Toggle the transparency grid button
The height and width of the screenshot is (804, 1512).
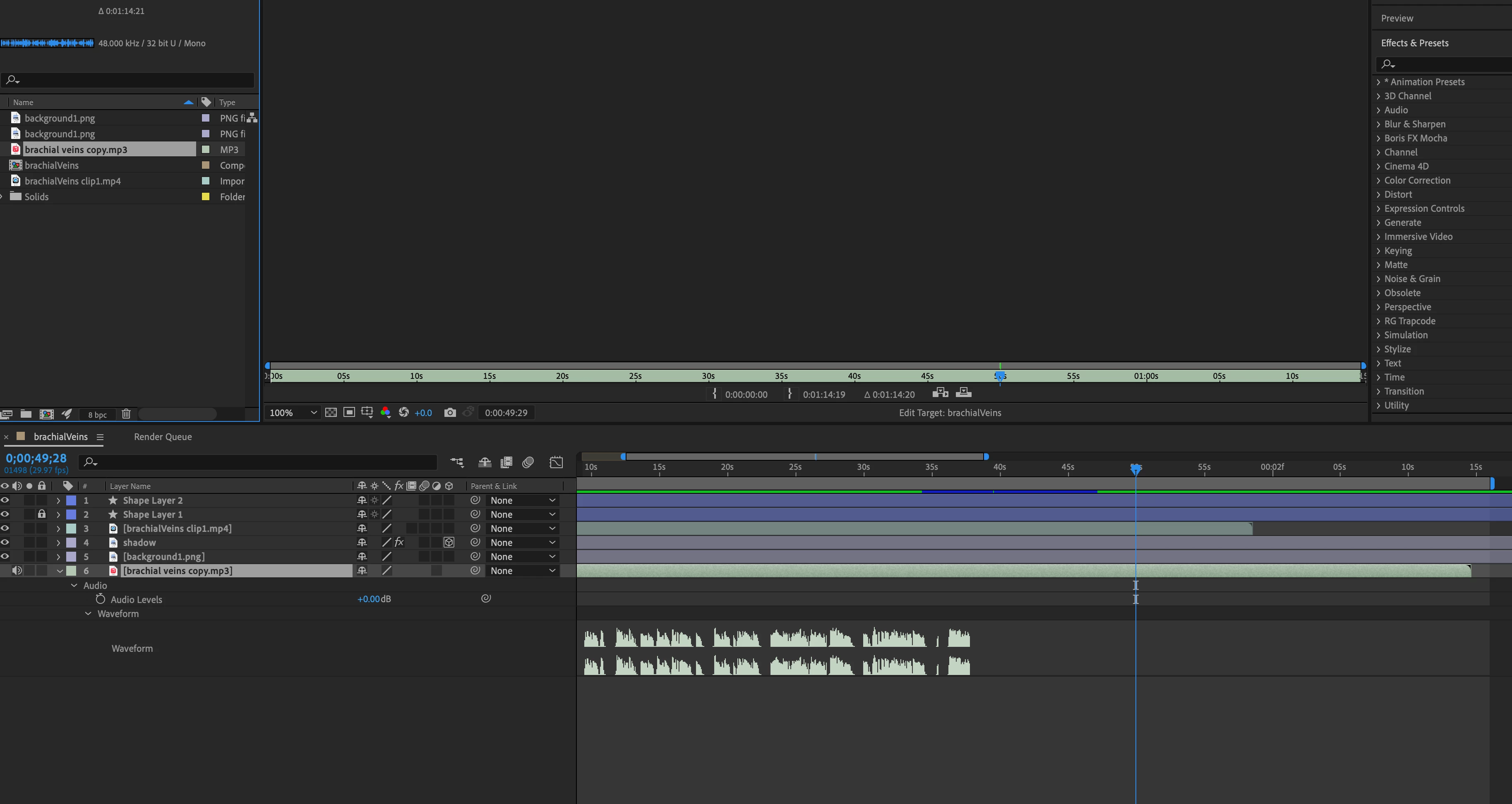[331, 413]
